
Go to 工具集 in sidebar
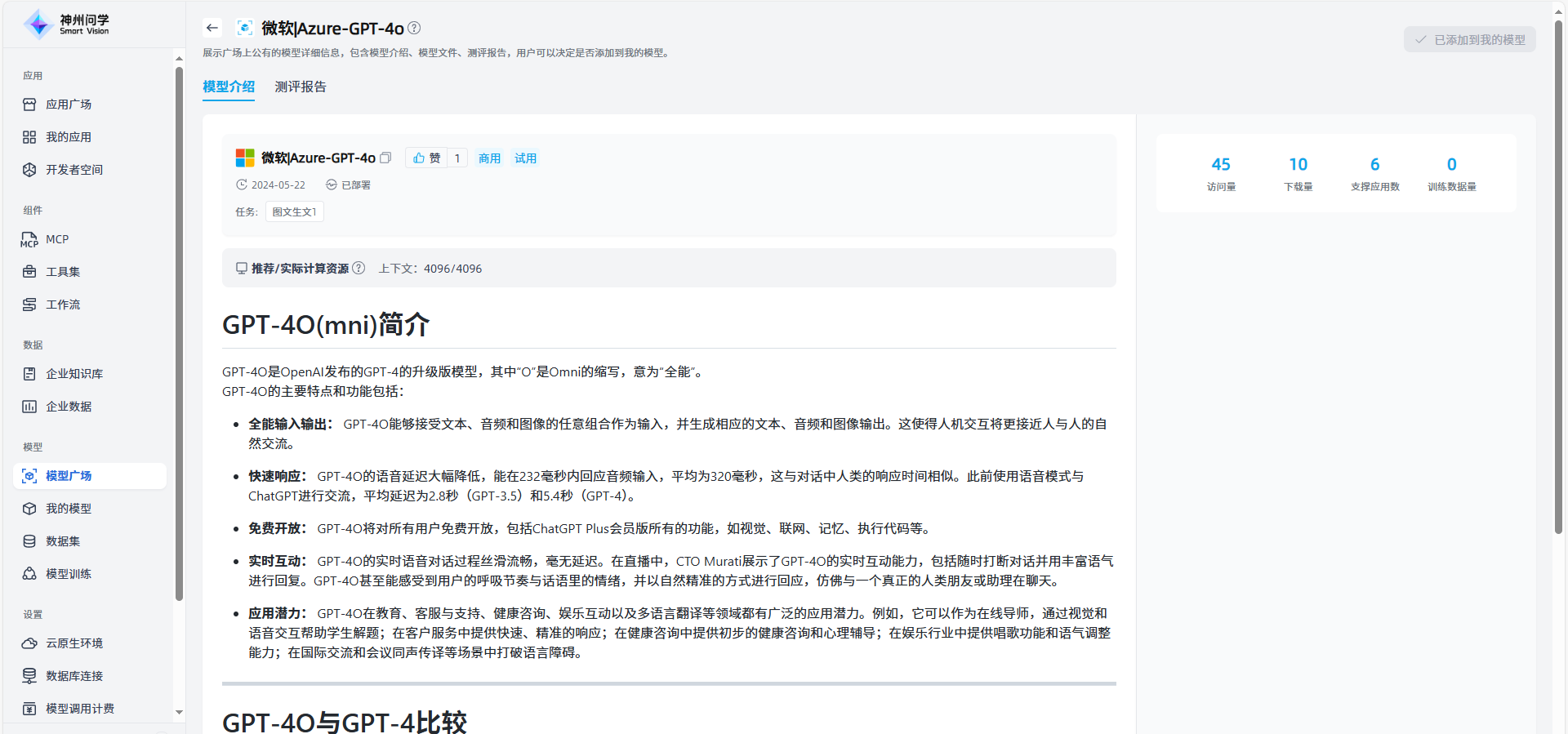(63, 272)
